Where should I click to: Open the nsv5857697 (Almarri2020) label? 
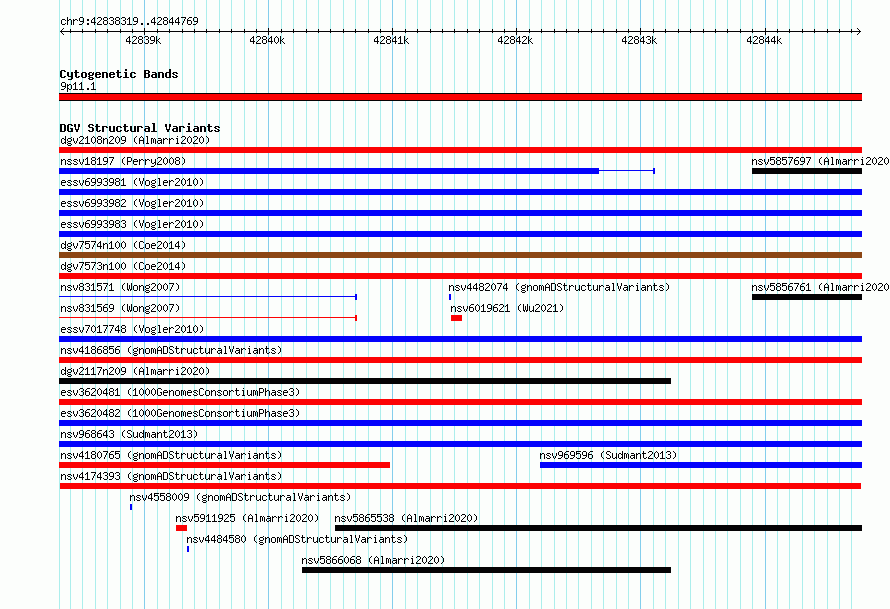point(820,161)
